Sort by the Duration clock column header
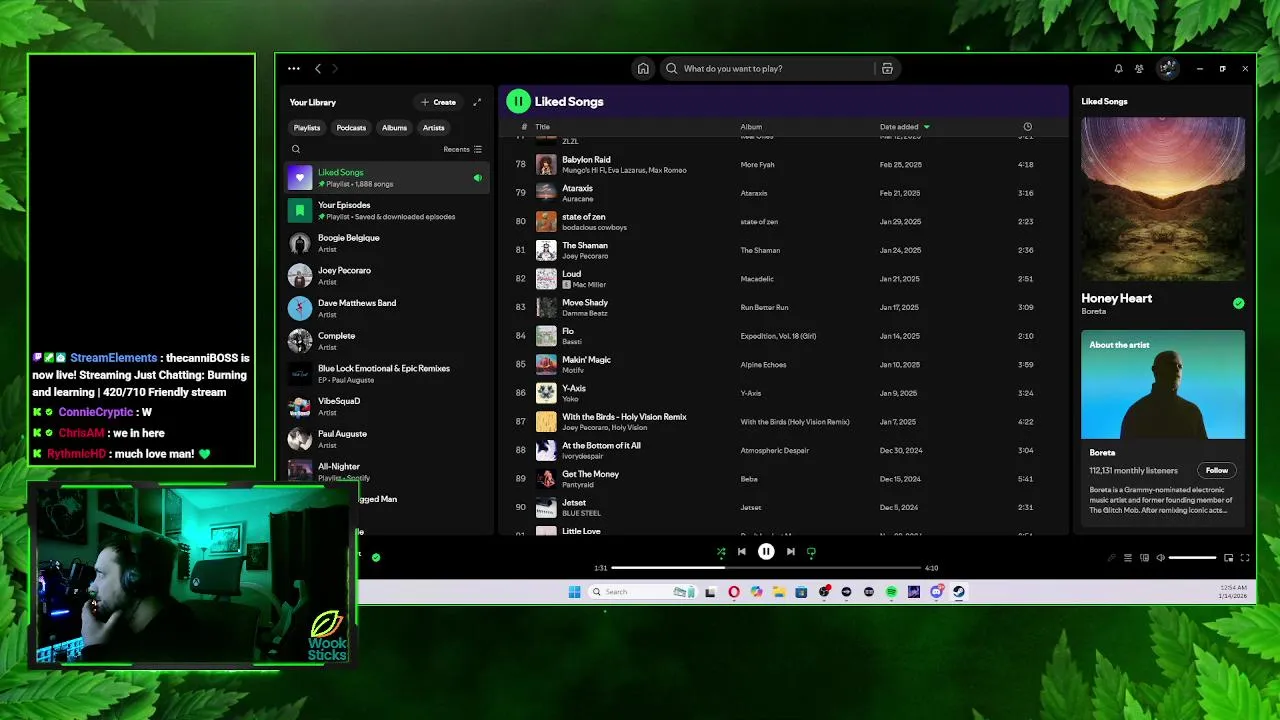This screenshot has height=720, width=1280. [x=1027, y=127]
